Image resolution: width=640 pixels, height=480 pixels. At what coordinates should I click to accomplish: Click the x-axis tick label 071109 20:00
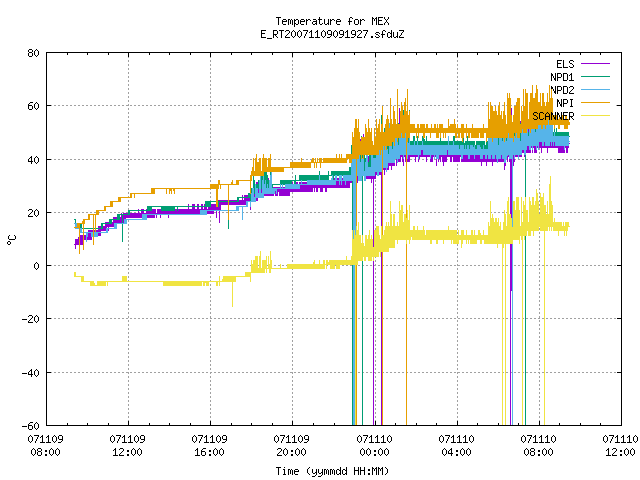[291, 446]
